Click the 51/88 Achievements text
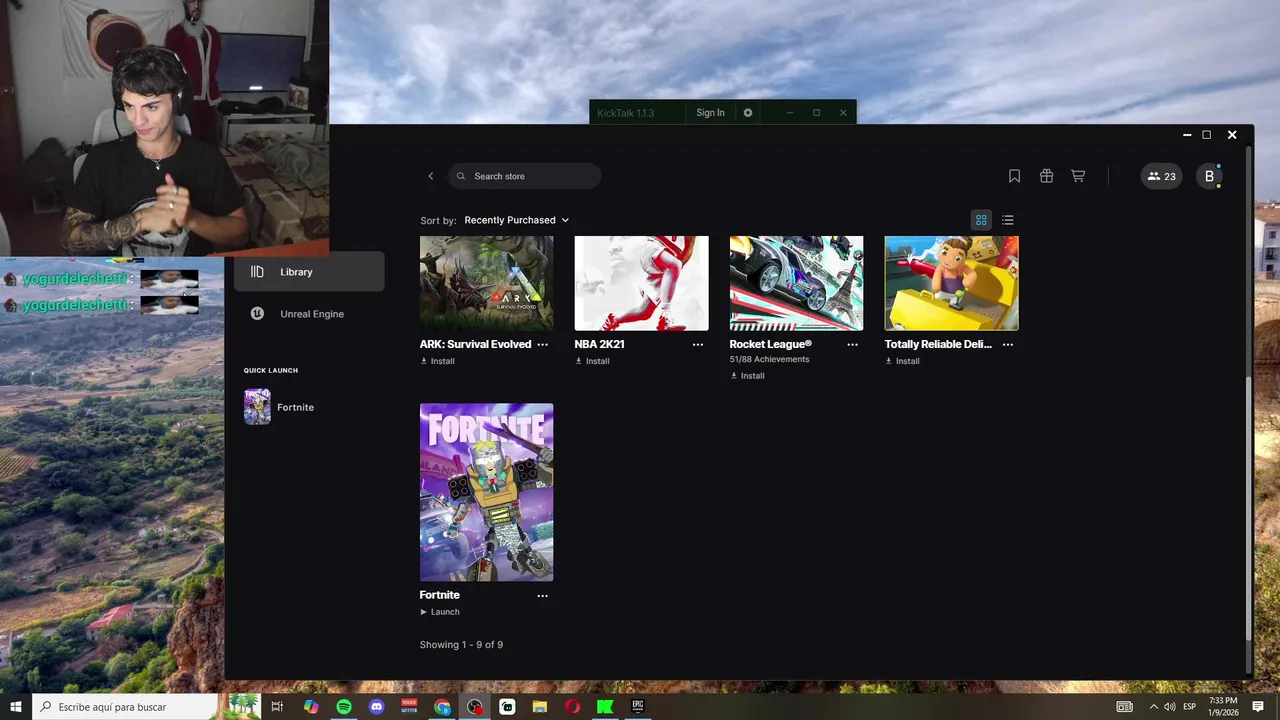Image resolution: width=1280 pixels, height=720 pixels. [769, 359]
